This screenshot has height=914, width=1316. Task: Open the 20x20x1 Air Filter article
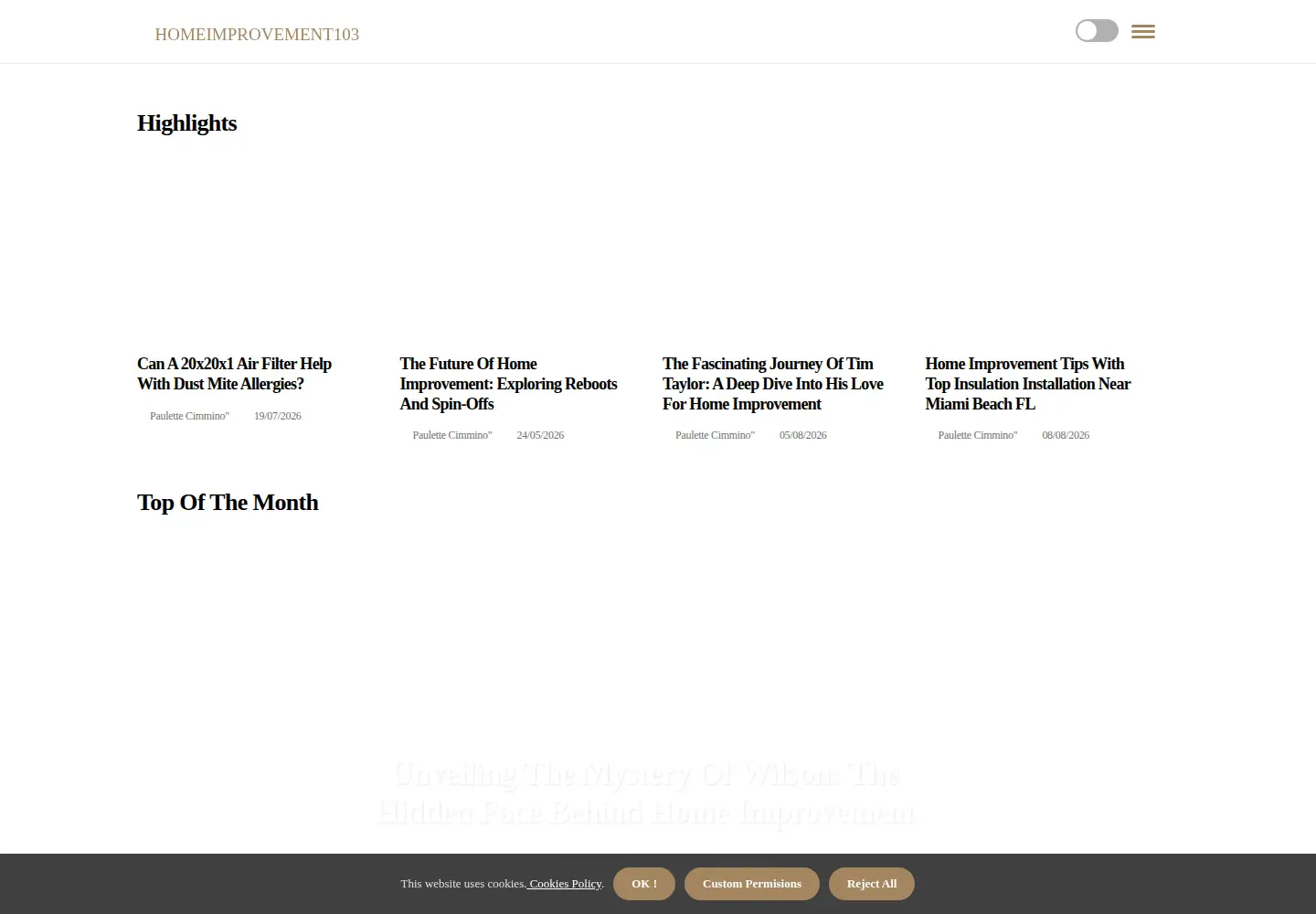[235, 374]
